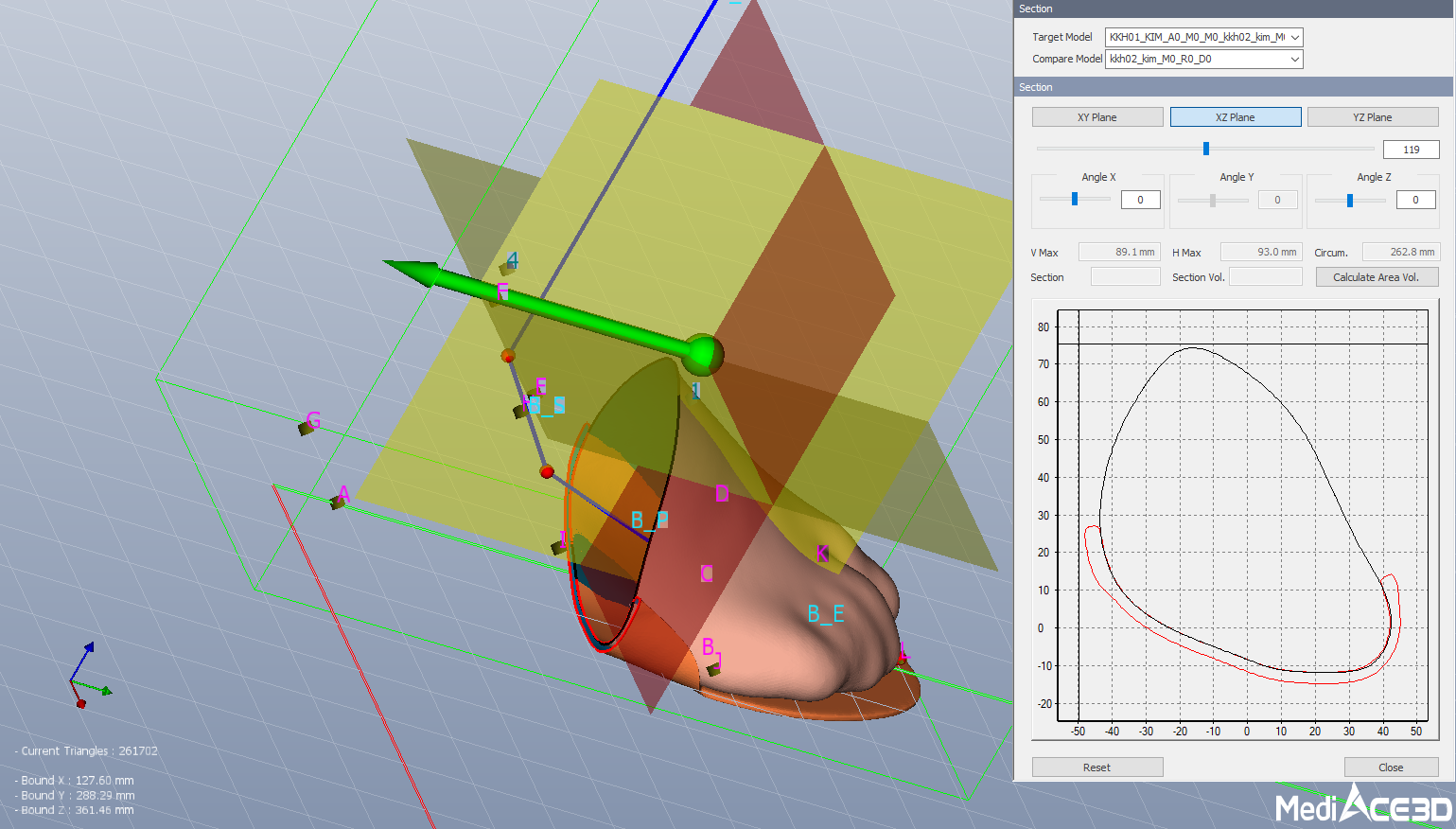Click the landmark marker labeled 4
Screen dimensions: 1456x829
click(x=507, y=268)
